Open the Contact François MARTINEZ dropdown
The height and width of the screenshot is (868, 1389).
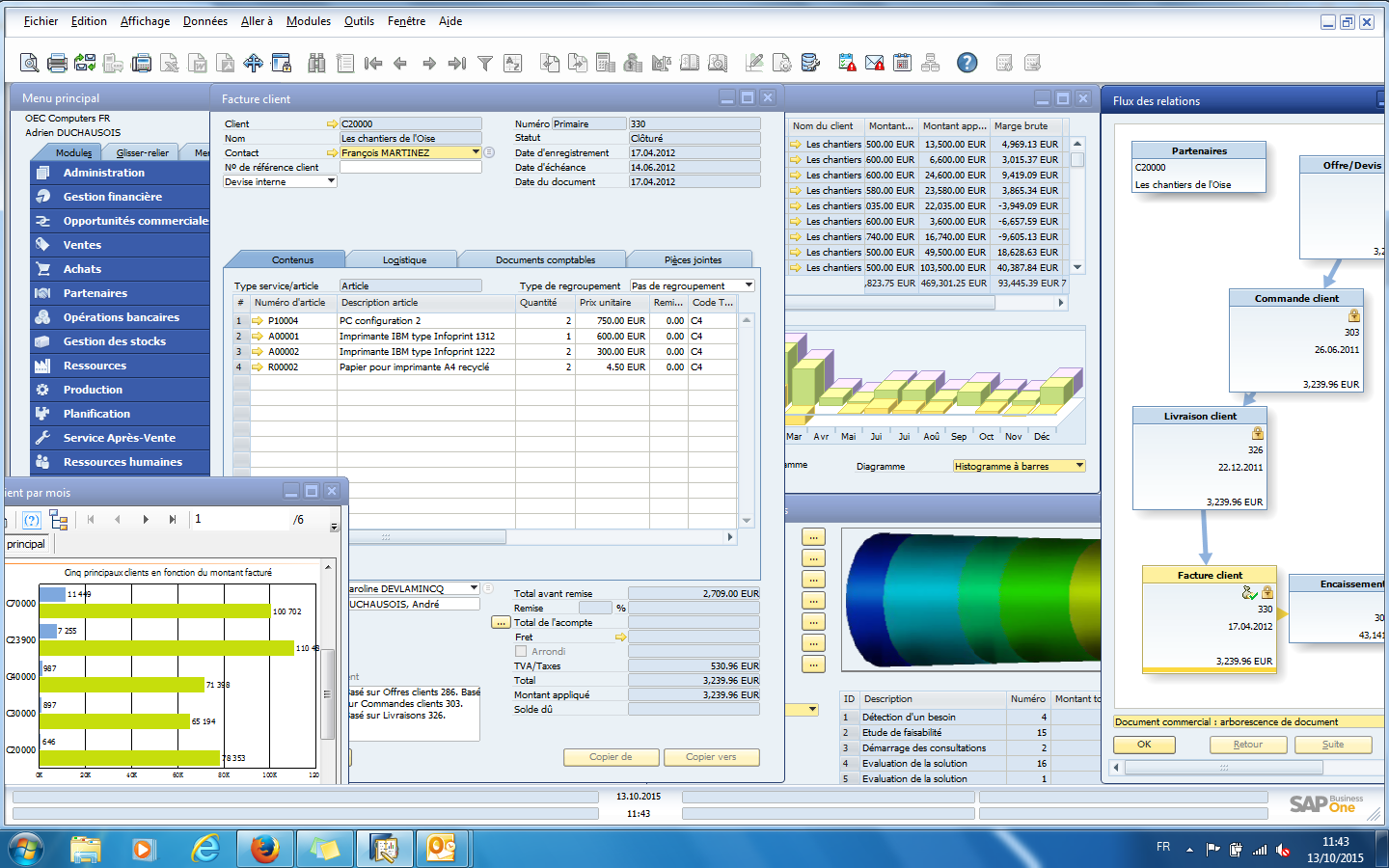pyautogui.click(x=476, y=152)
